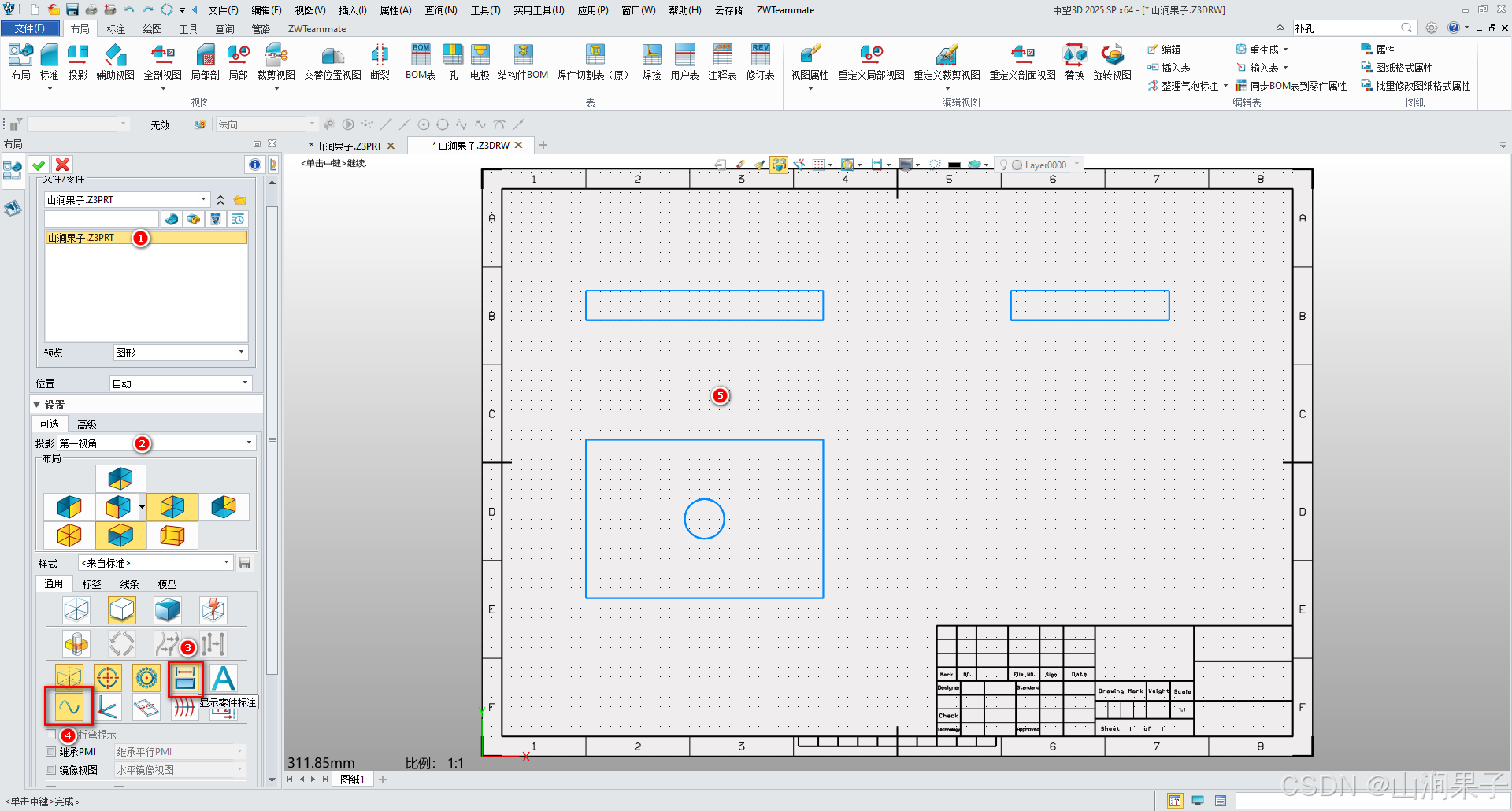Screen dimensions: 1512x811
Task: Click 批量修改图纸格式属性
Action: (1416, 86)
